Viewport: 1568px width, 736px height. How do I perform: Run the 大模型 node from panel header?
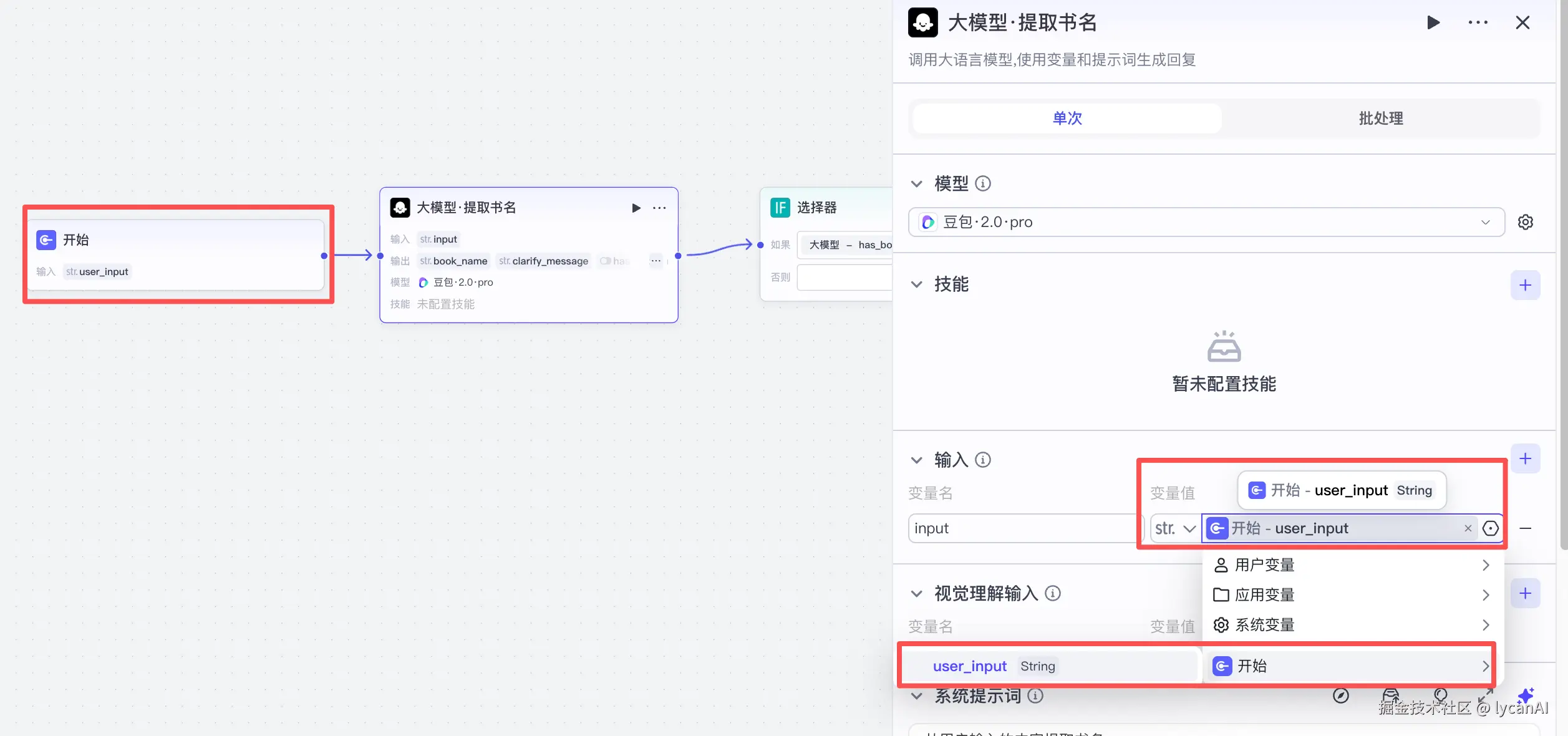click(x=1433, y=23)
